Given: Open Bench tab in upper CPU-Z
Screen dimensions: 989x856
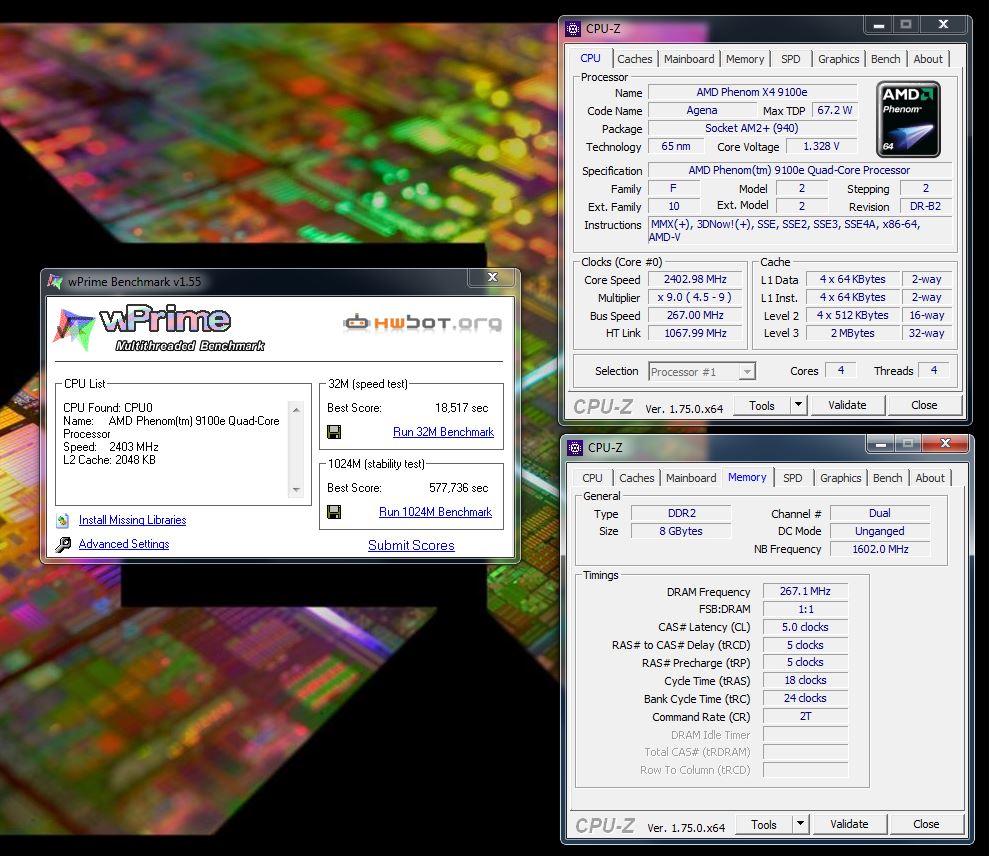Looking at the screenshot, I should (x=886, y=59).
